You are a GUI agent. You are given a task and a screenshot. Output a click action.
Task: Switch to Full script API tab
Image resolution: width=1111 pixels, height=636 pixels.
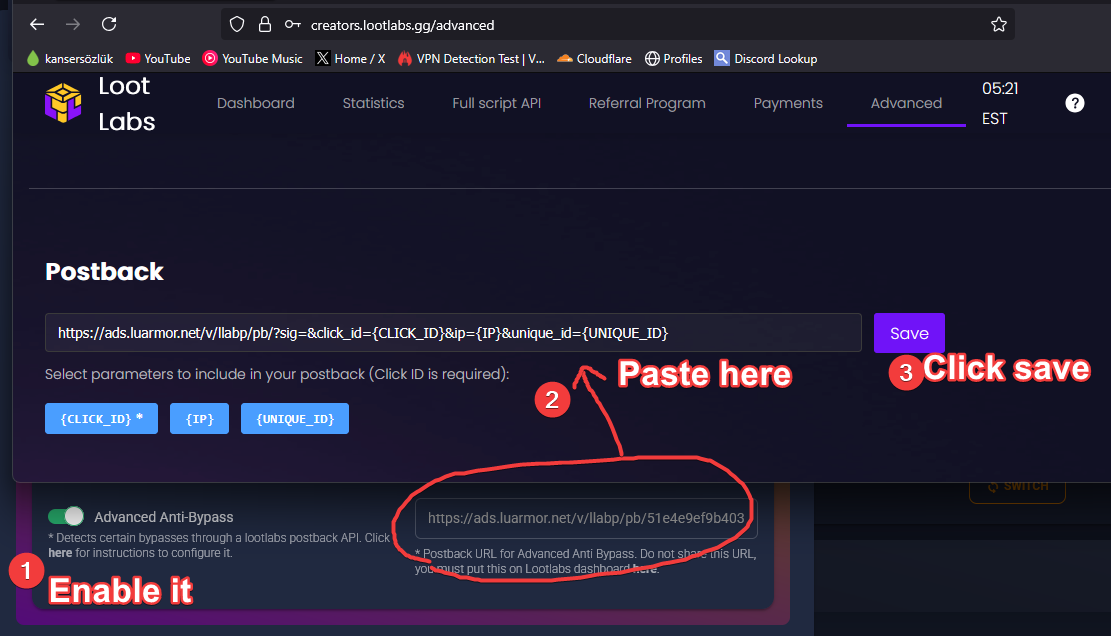point(497,103)
